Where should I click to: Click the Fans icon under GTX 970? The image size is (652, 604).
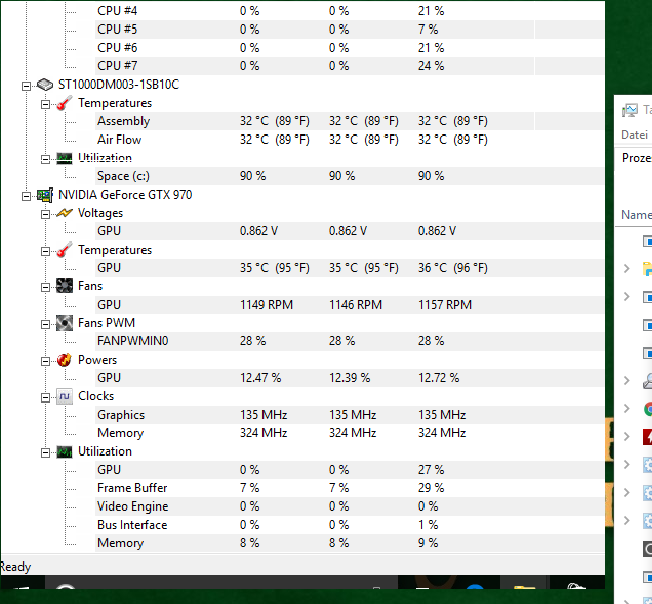point(64,286)
